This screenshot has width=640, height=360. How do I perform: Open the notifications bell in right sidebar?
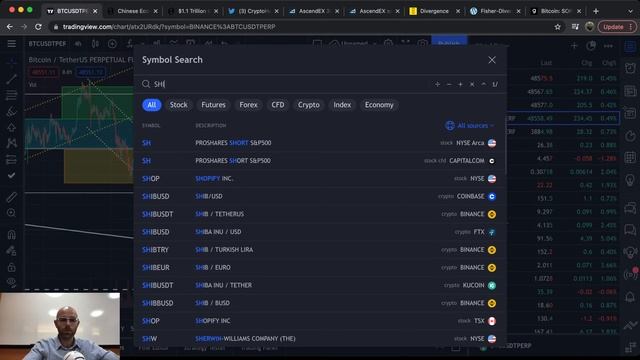630,297
